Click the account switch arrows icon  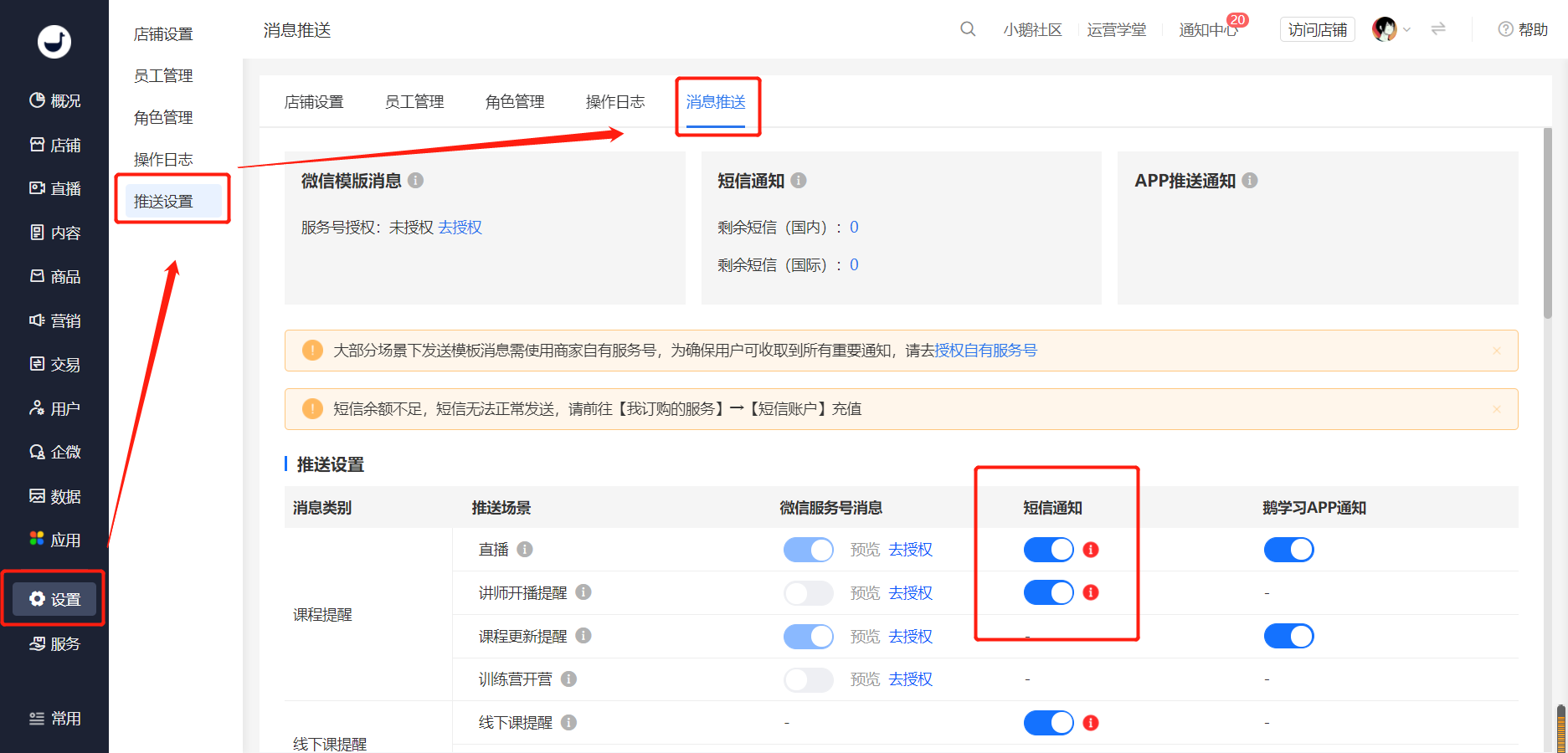pos(1438,29)
